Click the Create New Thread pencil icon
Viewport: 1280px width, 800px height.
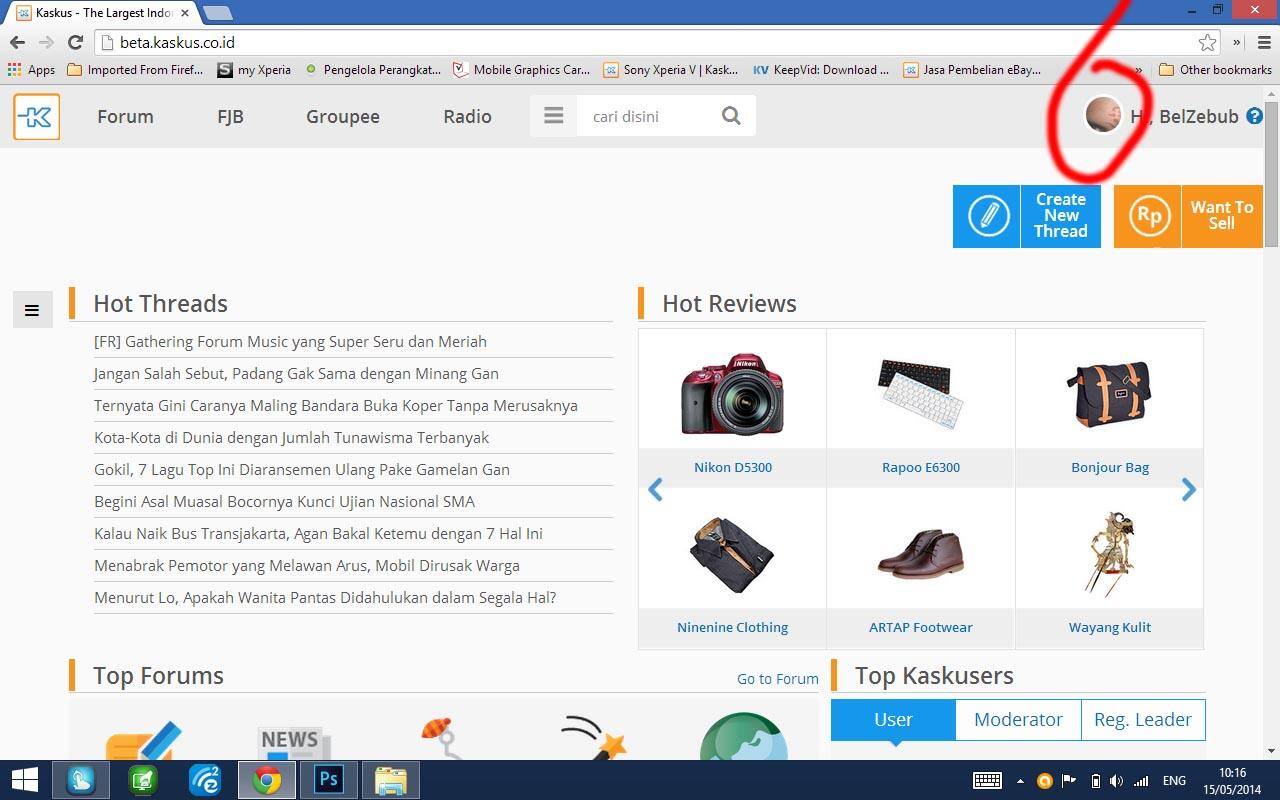[x=987, y=216]
